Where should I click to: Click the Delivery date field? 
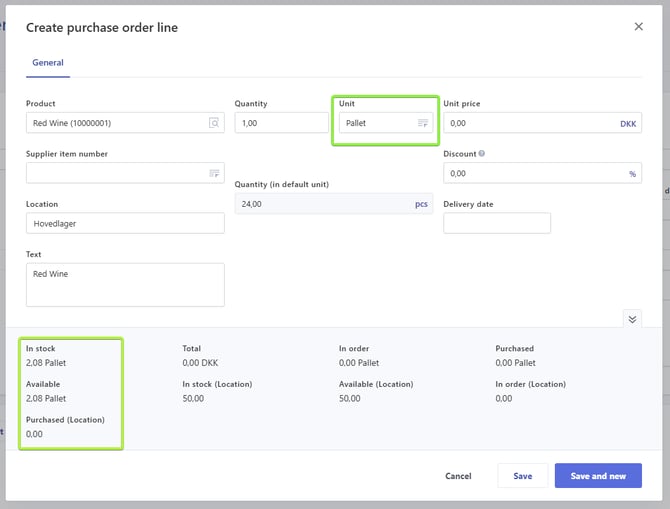[x=496, y=223]
